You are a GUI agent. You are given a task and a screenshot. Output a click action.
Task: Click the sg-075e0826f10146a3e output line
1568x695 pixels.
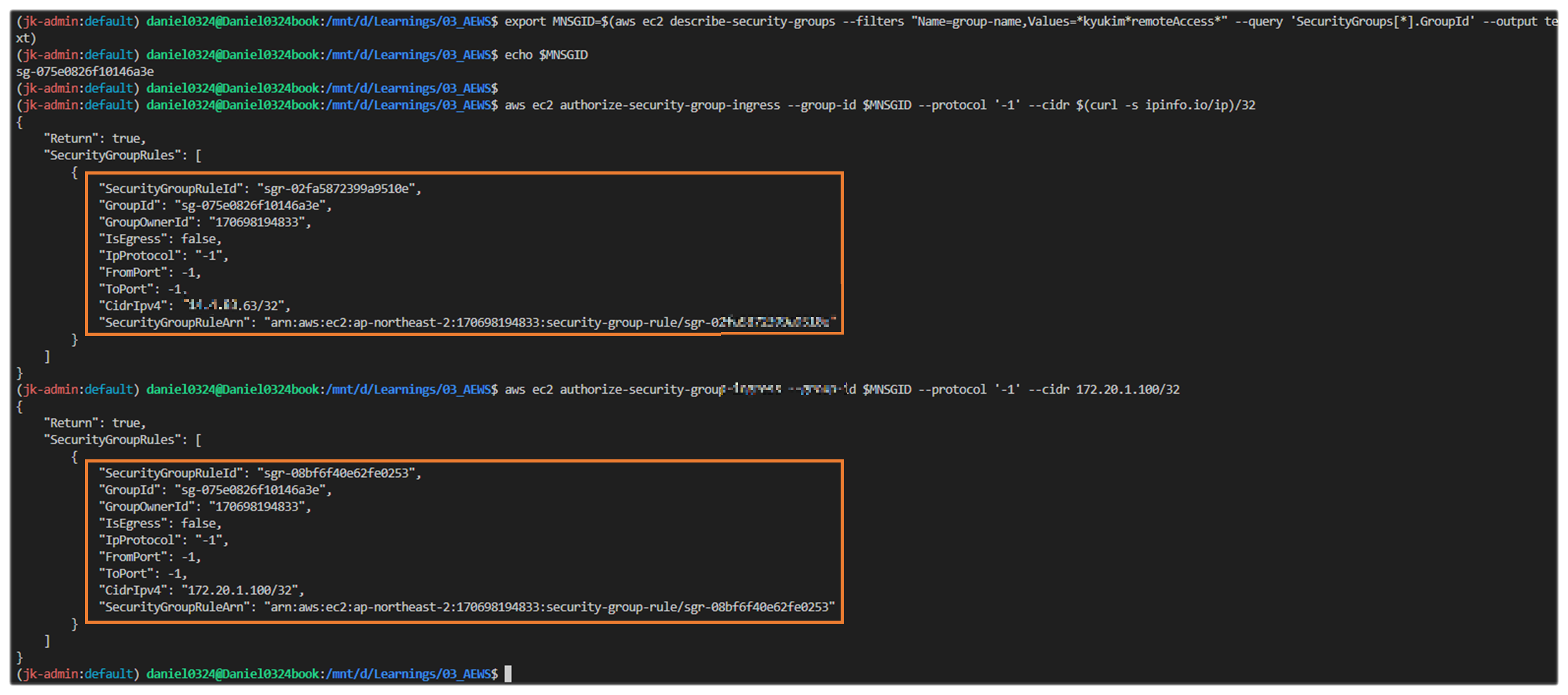pyautogui.click(x=85, y=71)
